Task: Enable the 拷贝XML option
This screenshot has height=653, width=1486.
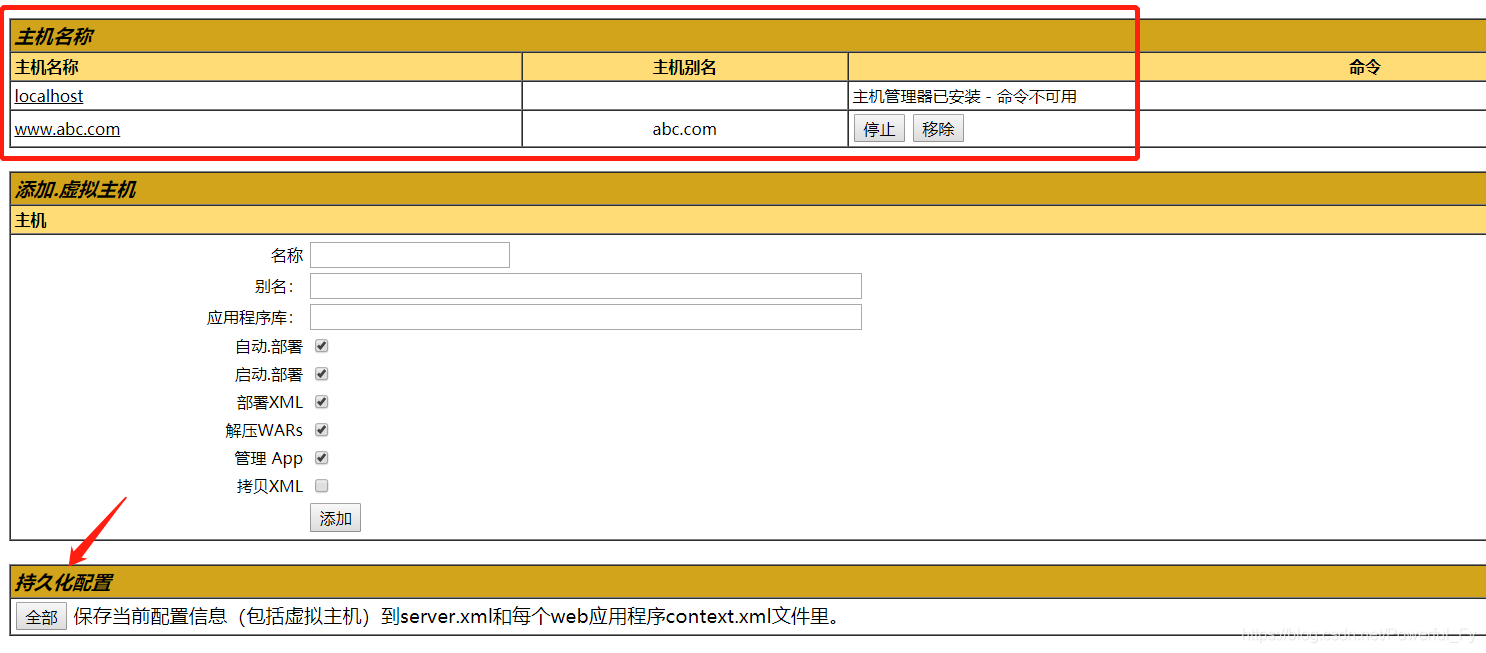Action: point(321,485)
